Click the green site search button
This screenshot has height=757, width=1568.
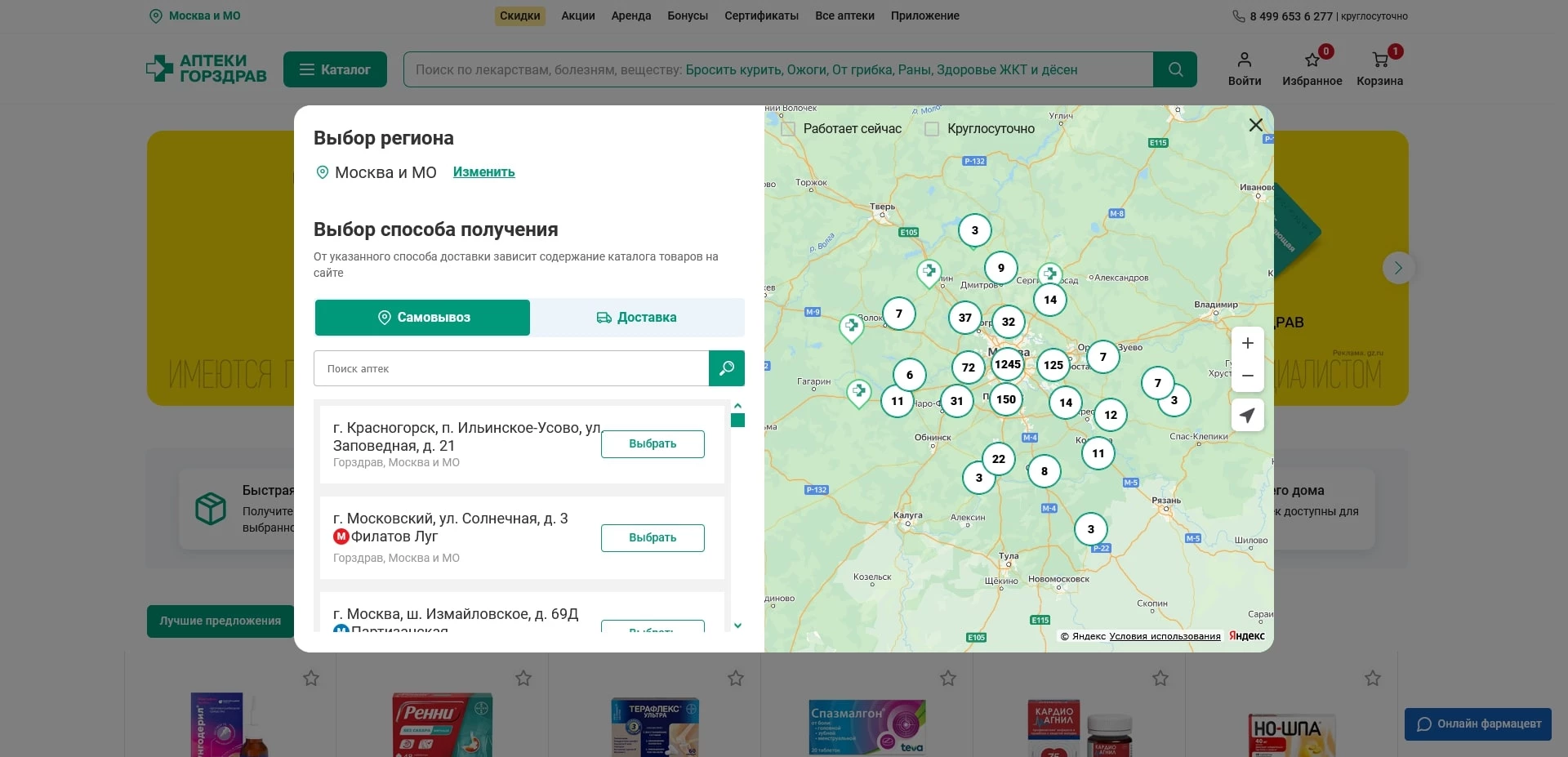point(1174,69)
